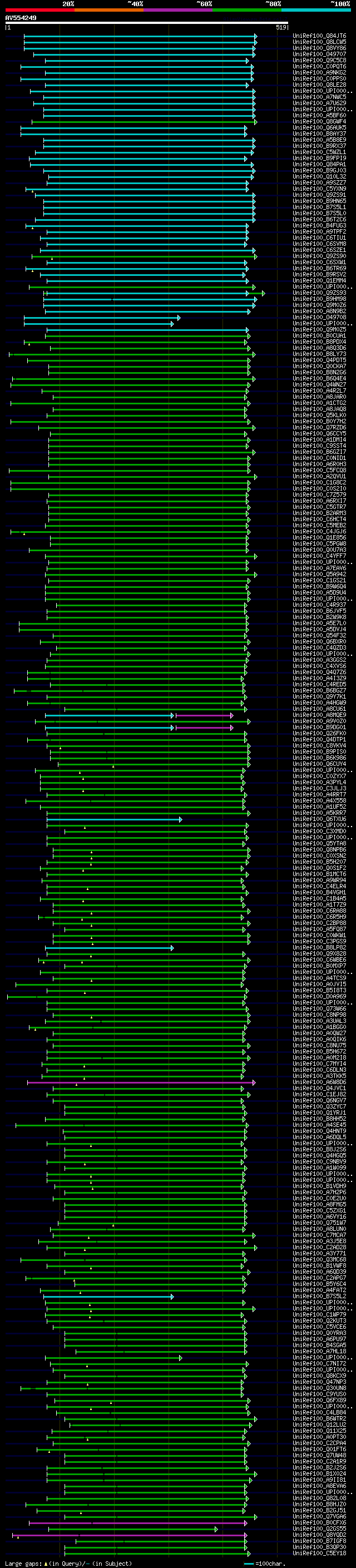Select the UniRef100_C5YXN9 label
356x1568 pixels.
point(319,189)
